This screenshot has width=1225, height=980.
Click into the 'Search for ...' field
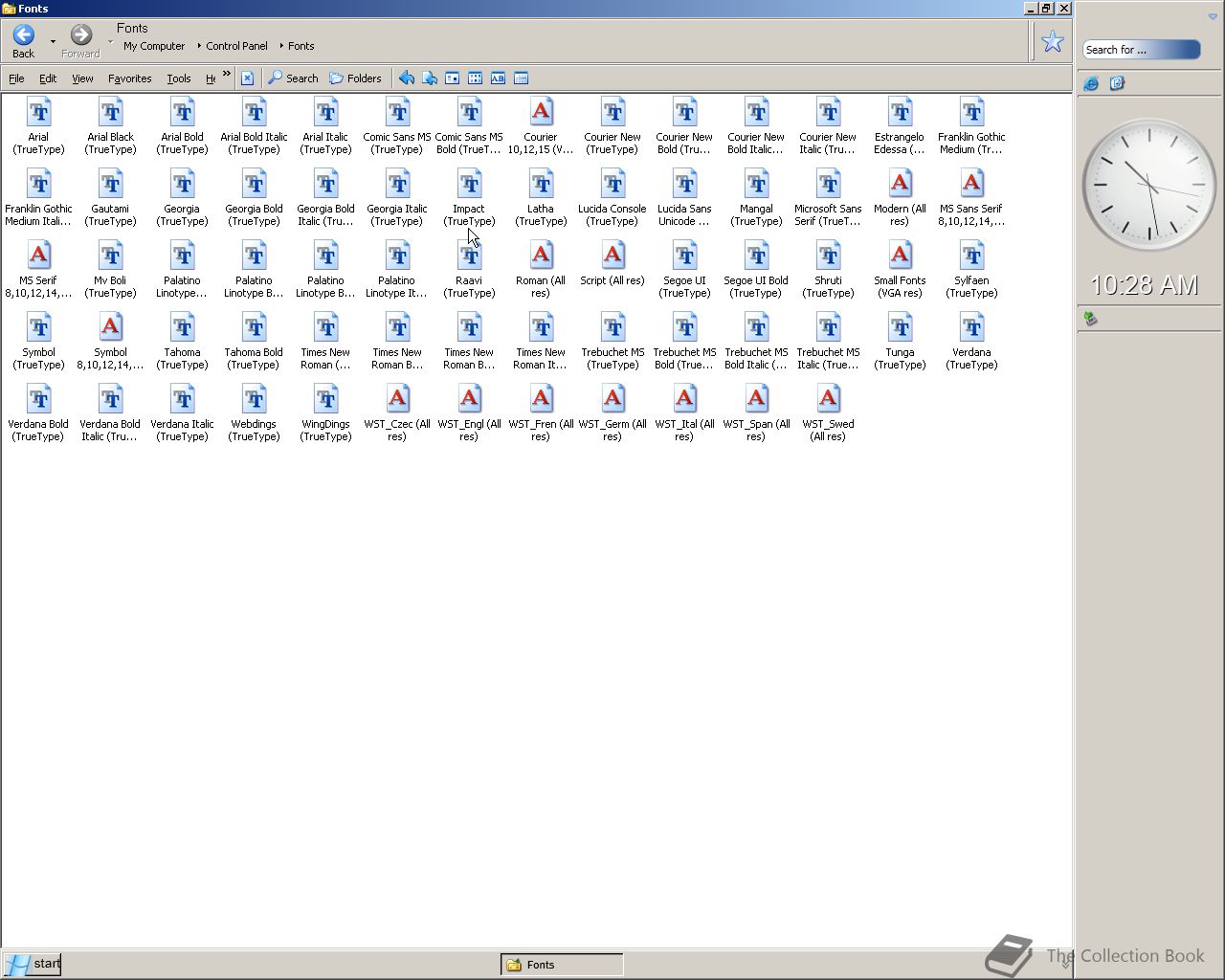1141,50
